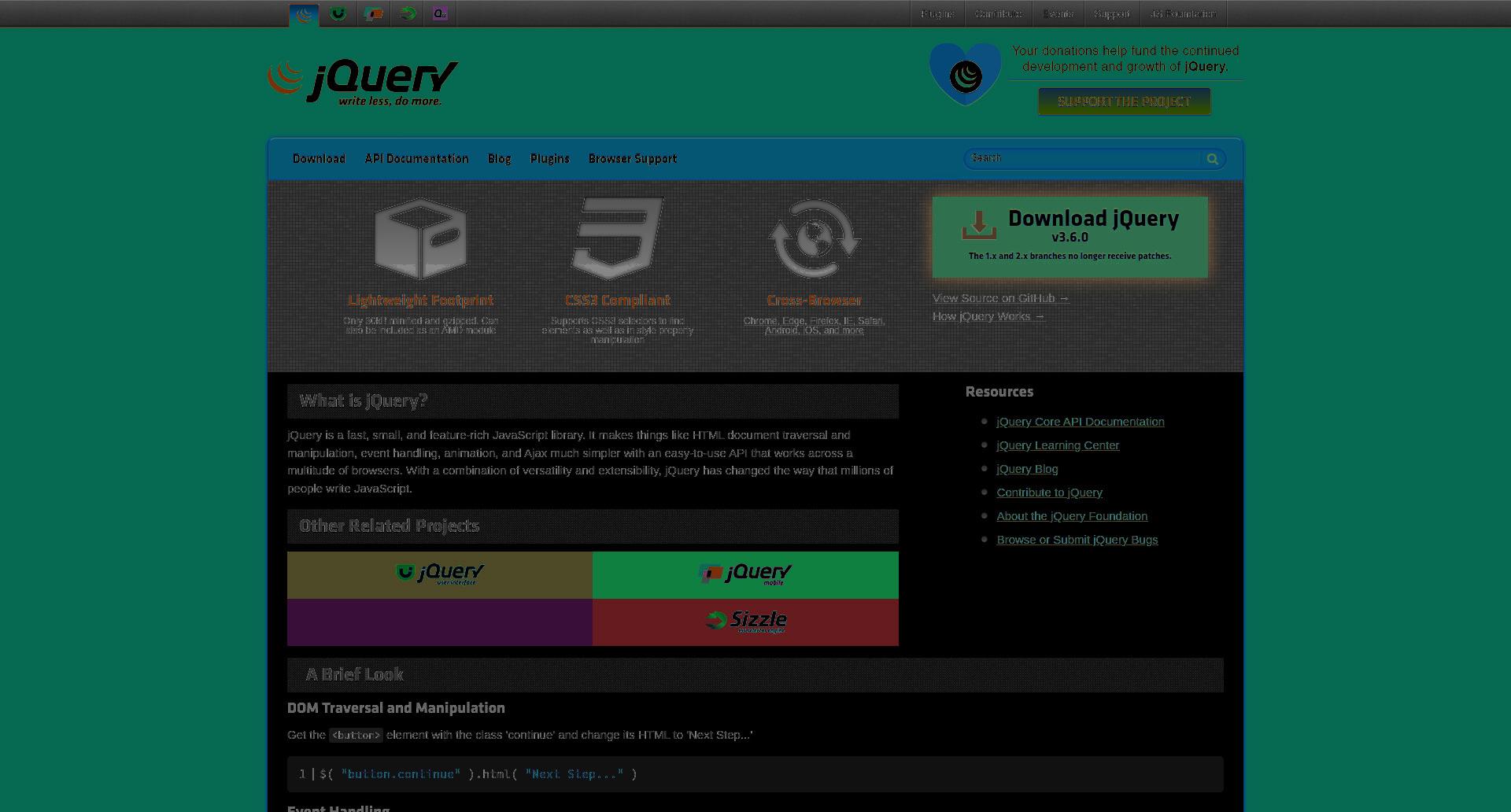Open JS Foundation in the top bar
The image size is (1511, 812).
1183,14
